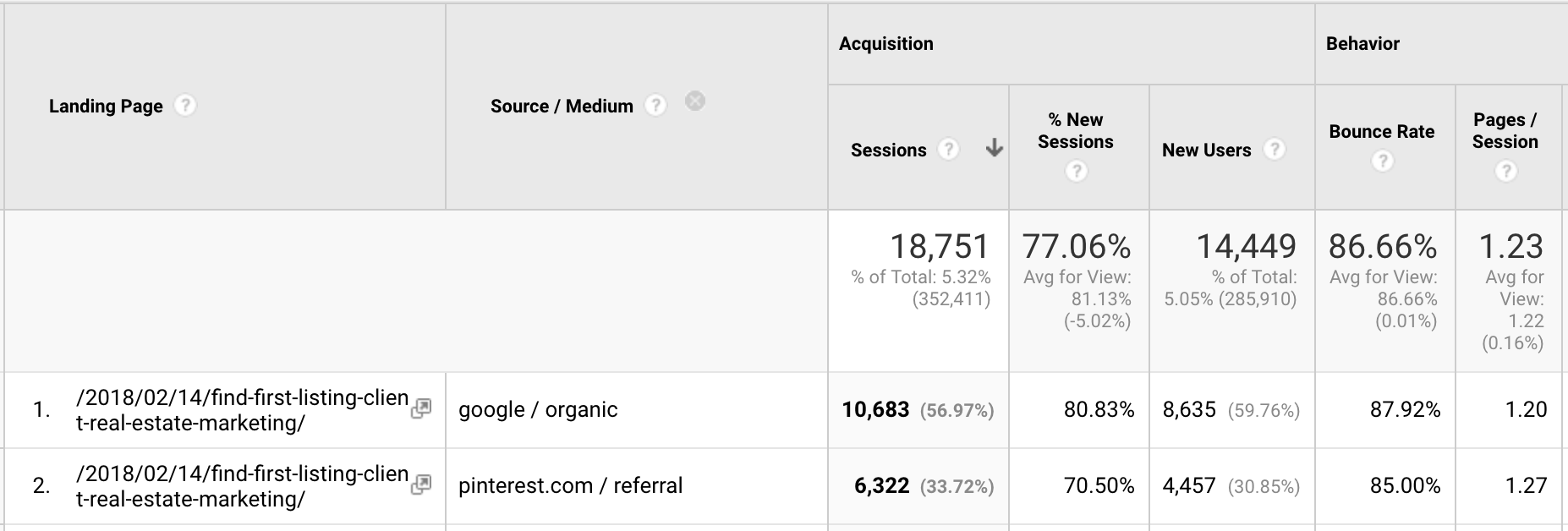Open first row landing page link
The width and height of the screenshot is (1568, 531).
[x=242, y=410]
